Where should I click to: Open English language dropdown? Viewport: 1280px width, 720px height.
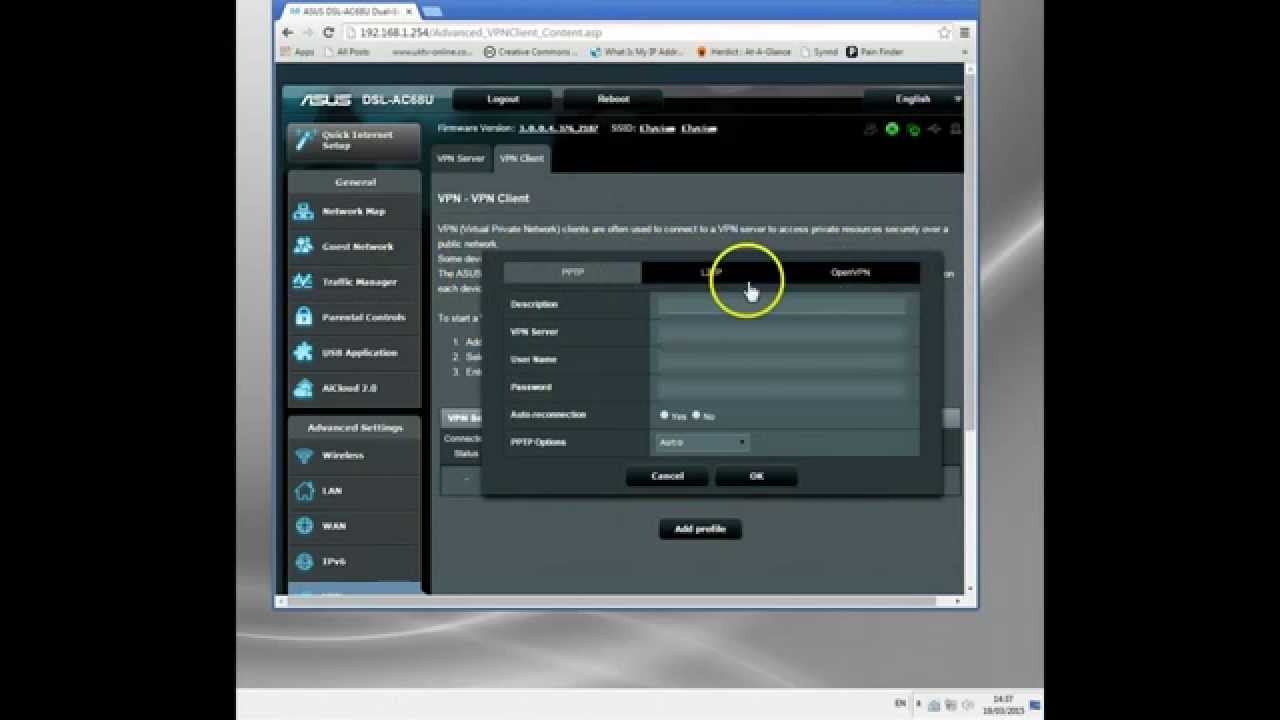pos(913,99)
